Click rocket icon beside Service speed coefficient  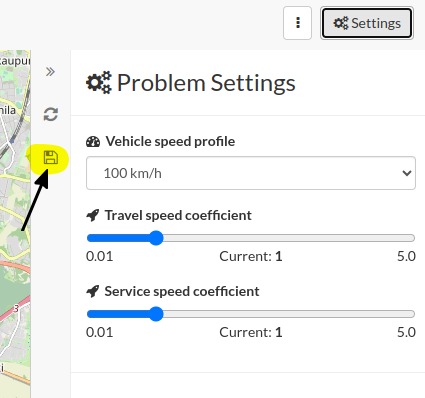coord(93,291)
